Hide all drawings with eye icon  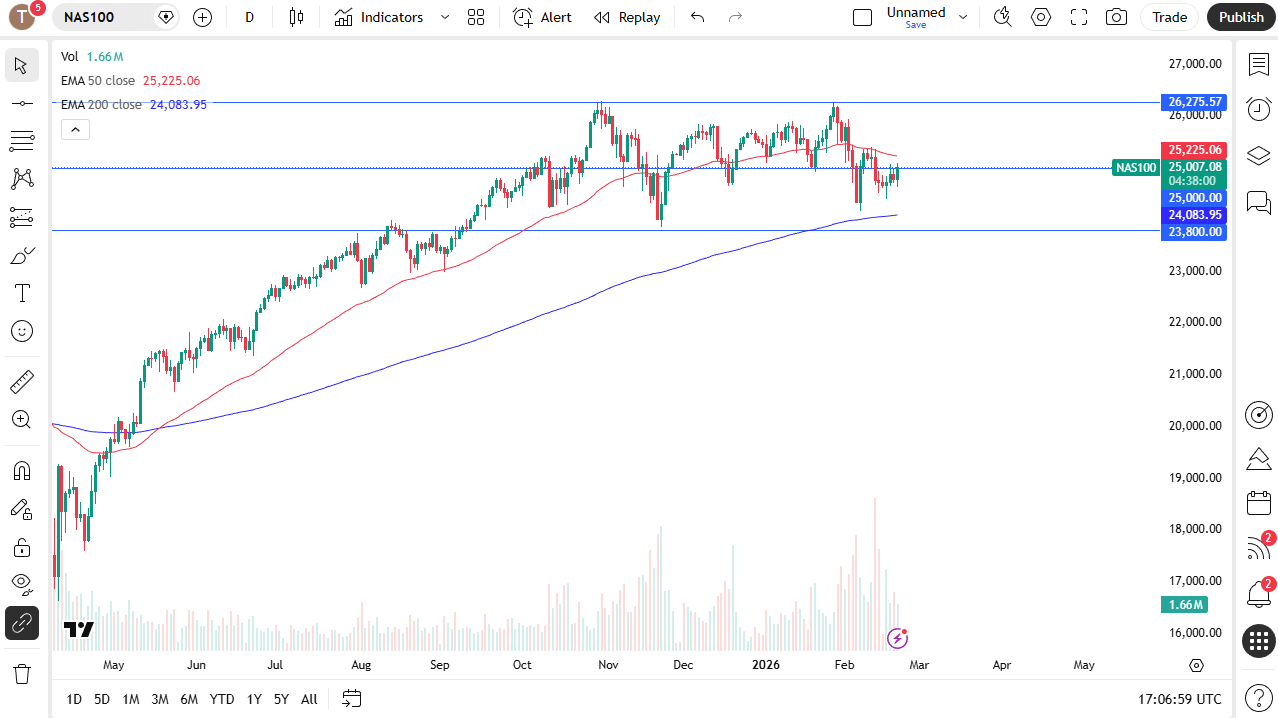point(22,583)
